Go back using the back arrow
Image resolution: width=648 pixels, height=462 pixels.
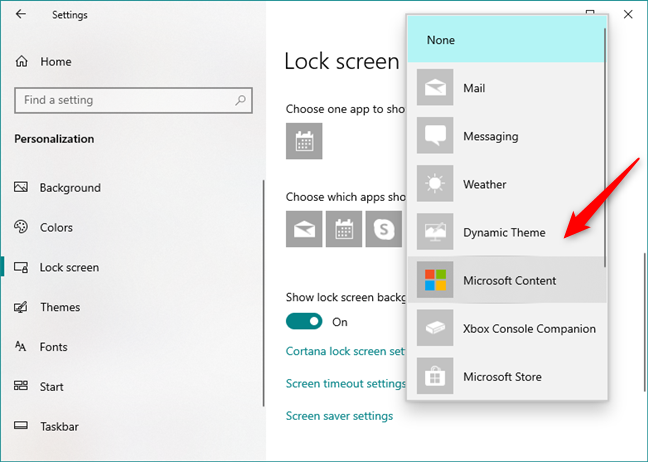22,15
